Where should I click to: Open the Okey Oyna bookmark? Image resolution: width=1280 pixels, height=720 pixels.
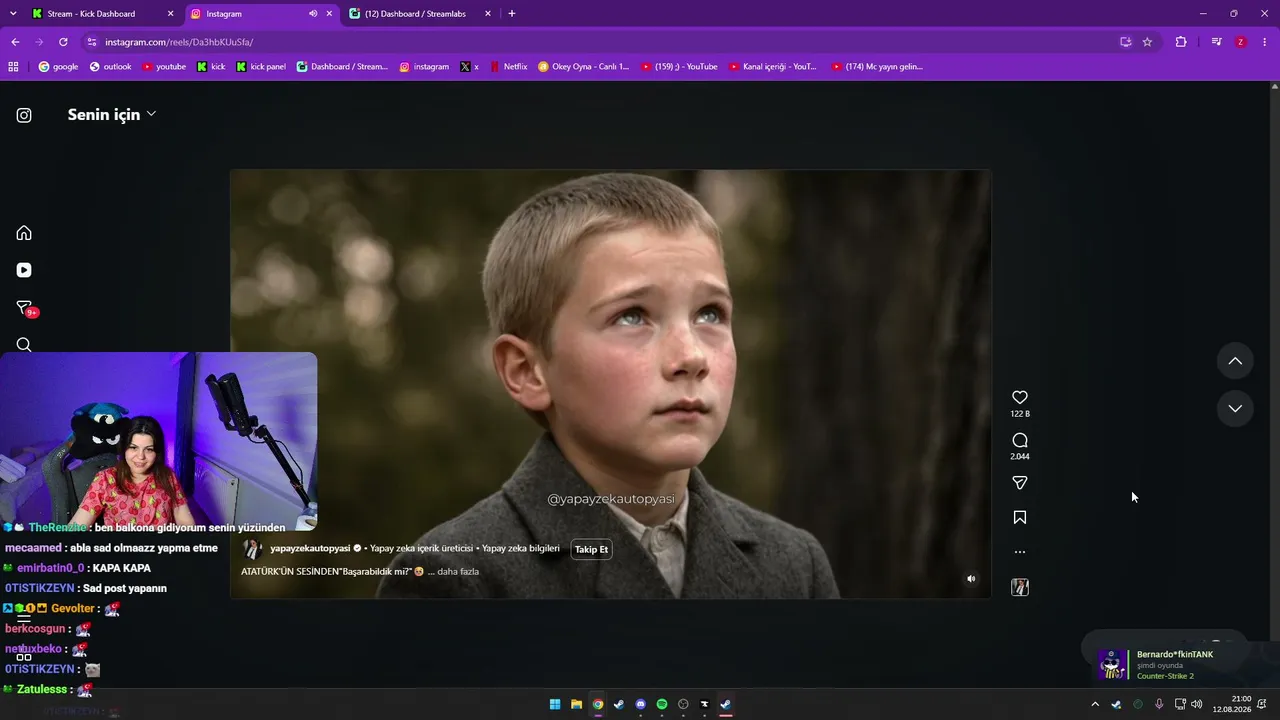click(584, 67)
